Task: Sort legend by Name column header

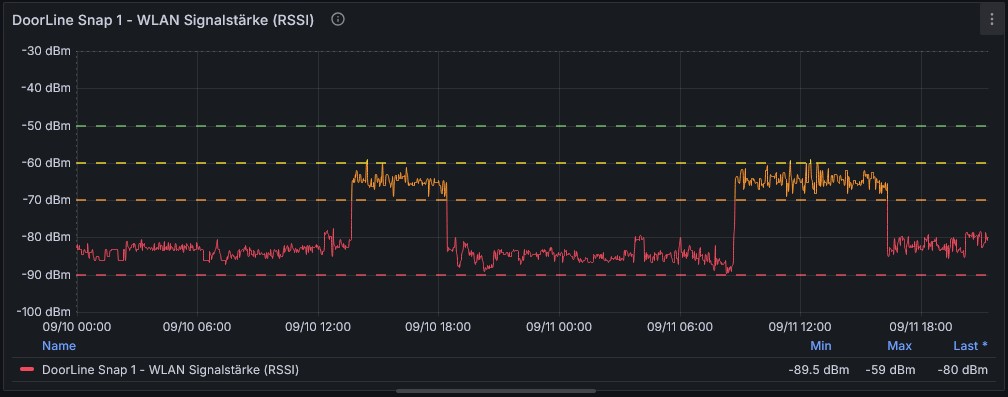Action: point(58,346)
